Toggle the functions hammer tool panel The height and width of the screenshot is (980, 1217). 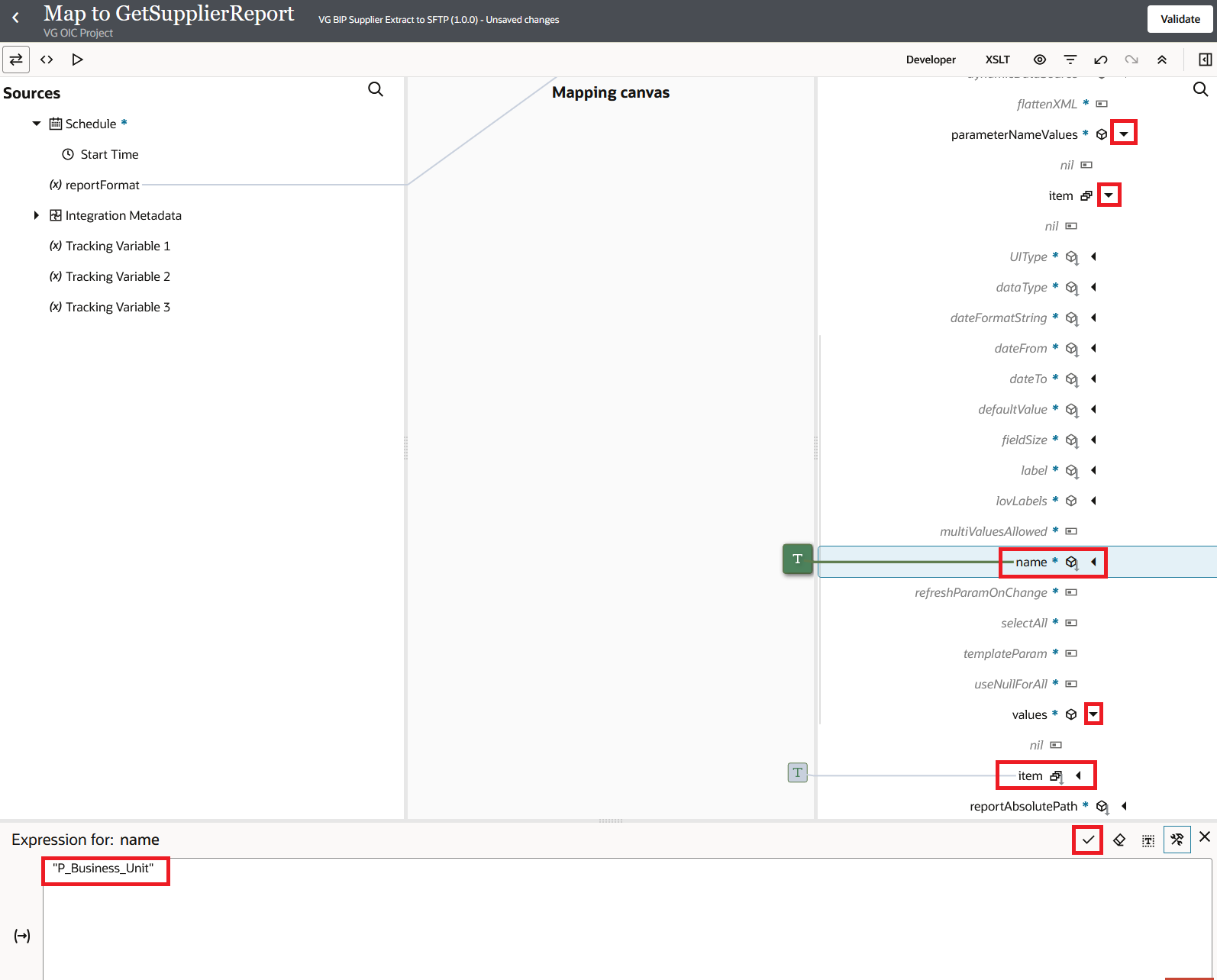click(1177, 840)
